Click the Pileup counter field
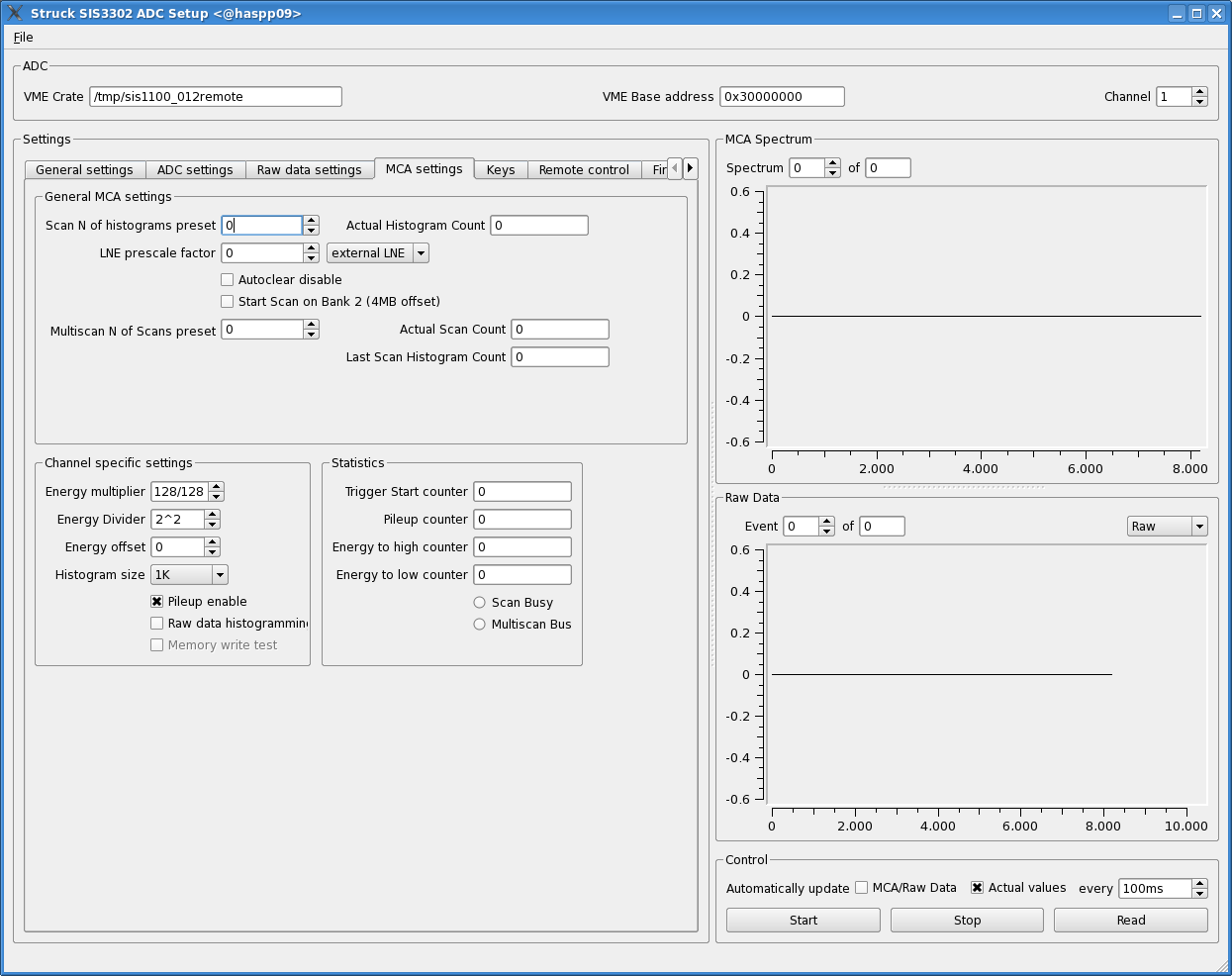Image resolution: width=1232 pixels, height=976 pixels. pyautogui.click(x=522, y=520)
